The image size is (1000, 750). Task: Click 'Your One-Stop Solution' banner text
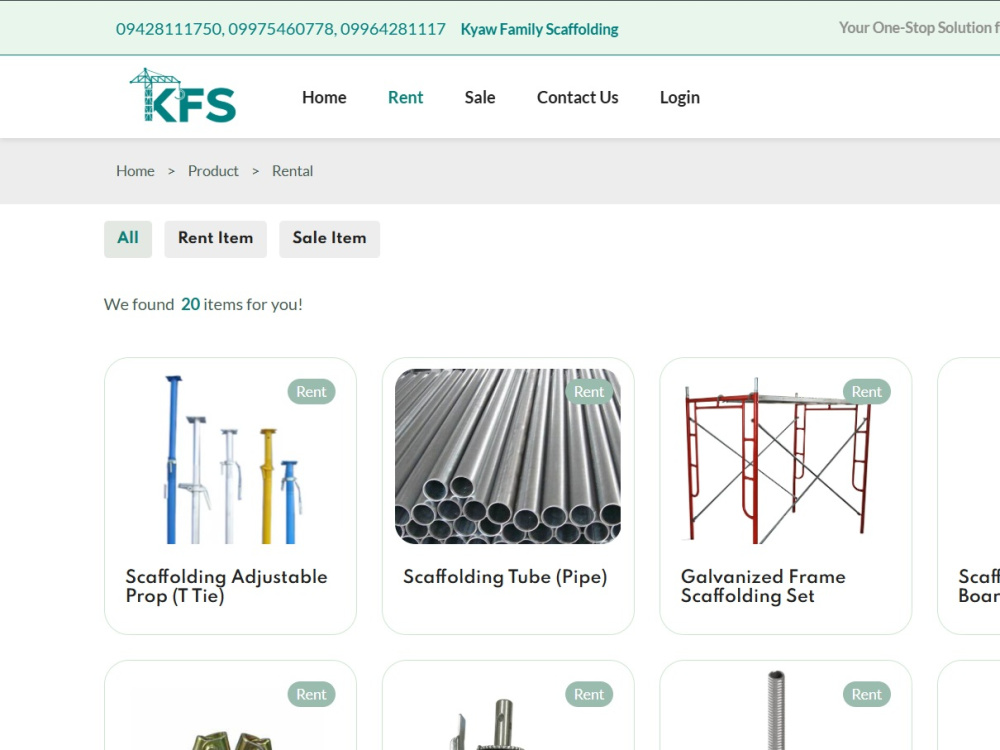pos(919,28)
